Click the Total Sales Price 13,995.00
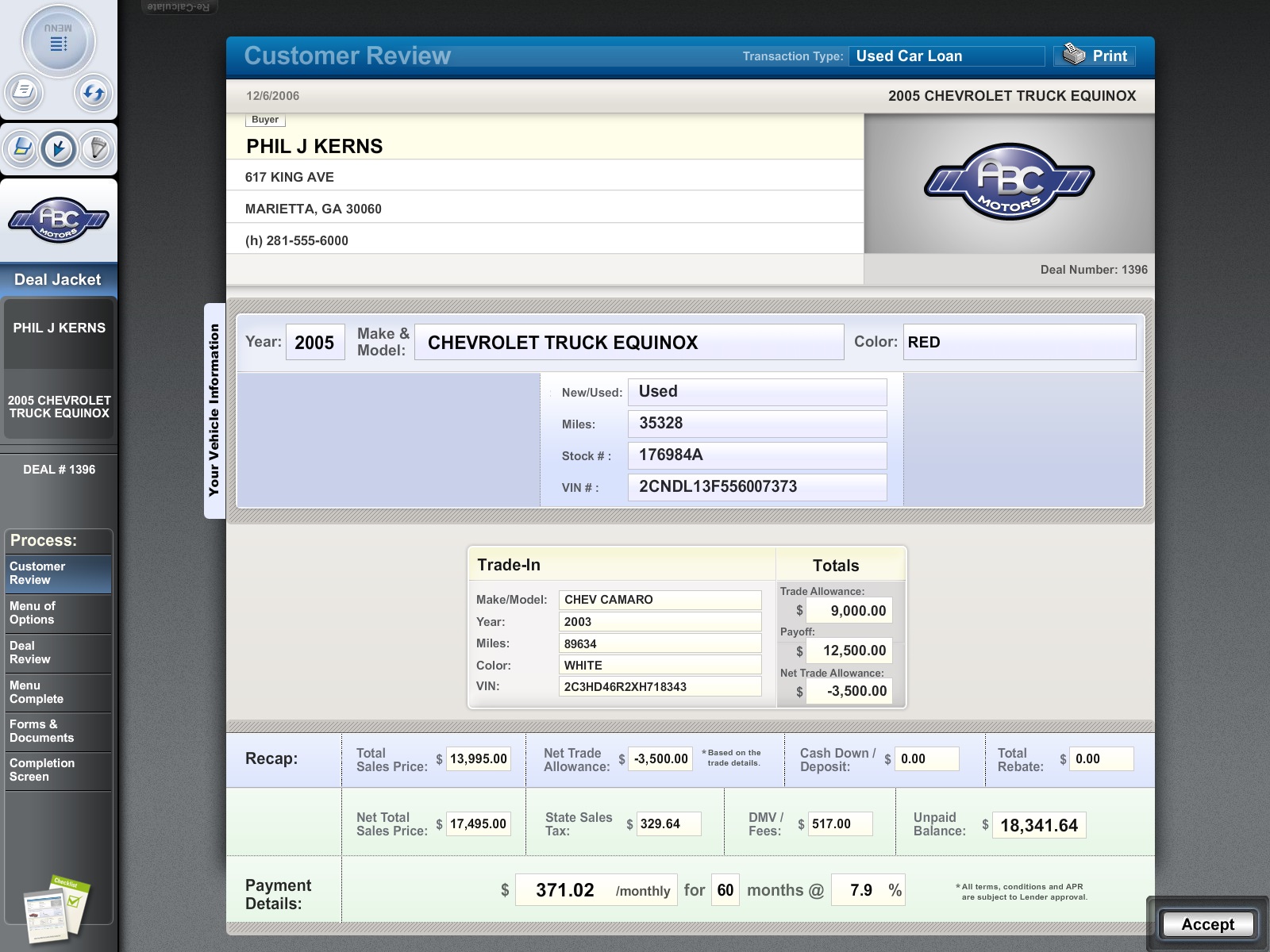The height and width of the screenshot is (952, 1270). tap(478, 758)
